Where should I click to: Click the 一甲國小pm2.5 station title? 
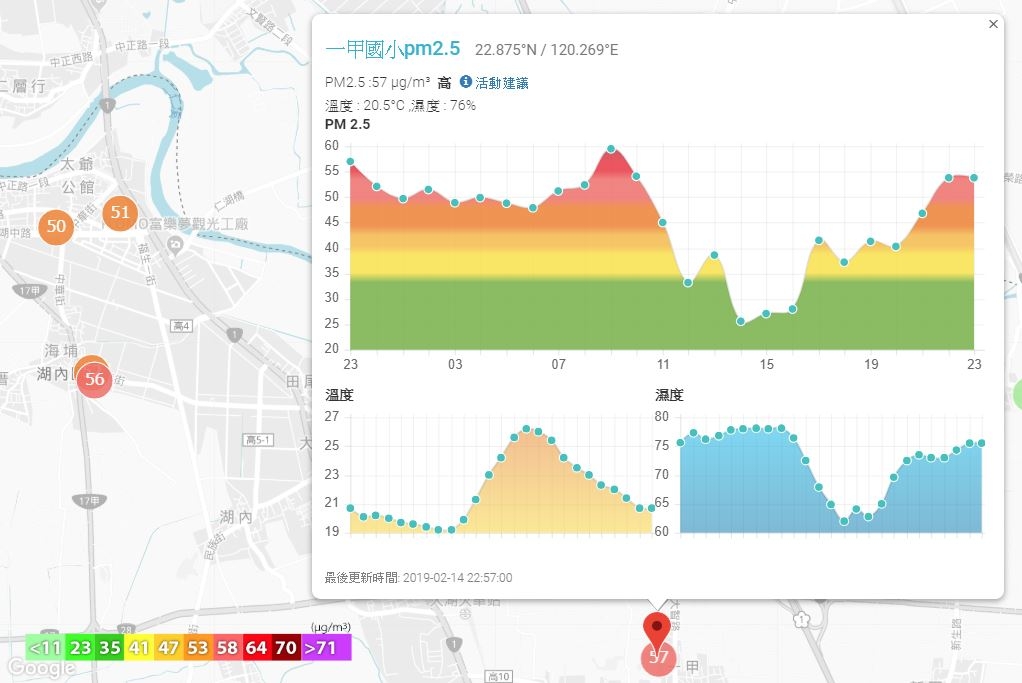[x=392, y=49]
